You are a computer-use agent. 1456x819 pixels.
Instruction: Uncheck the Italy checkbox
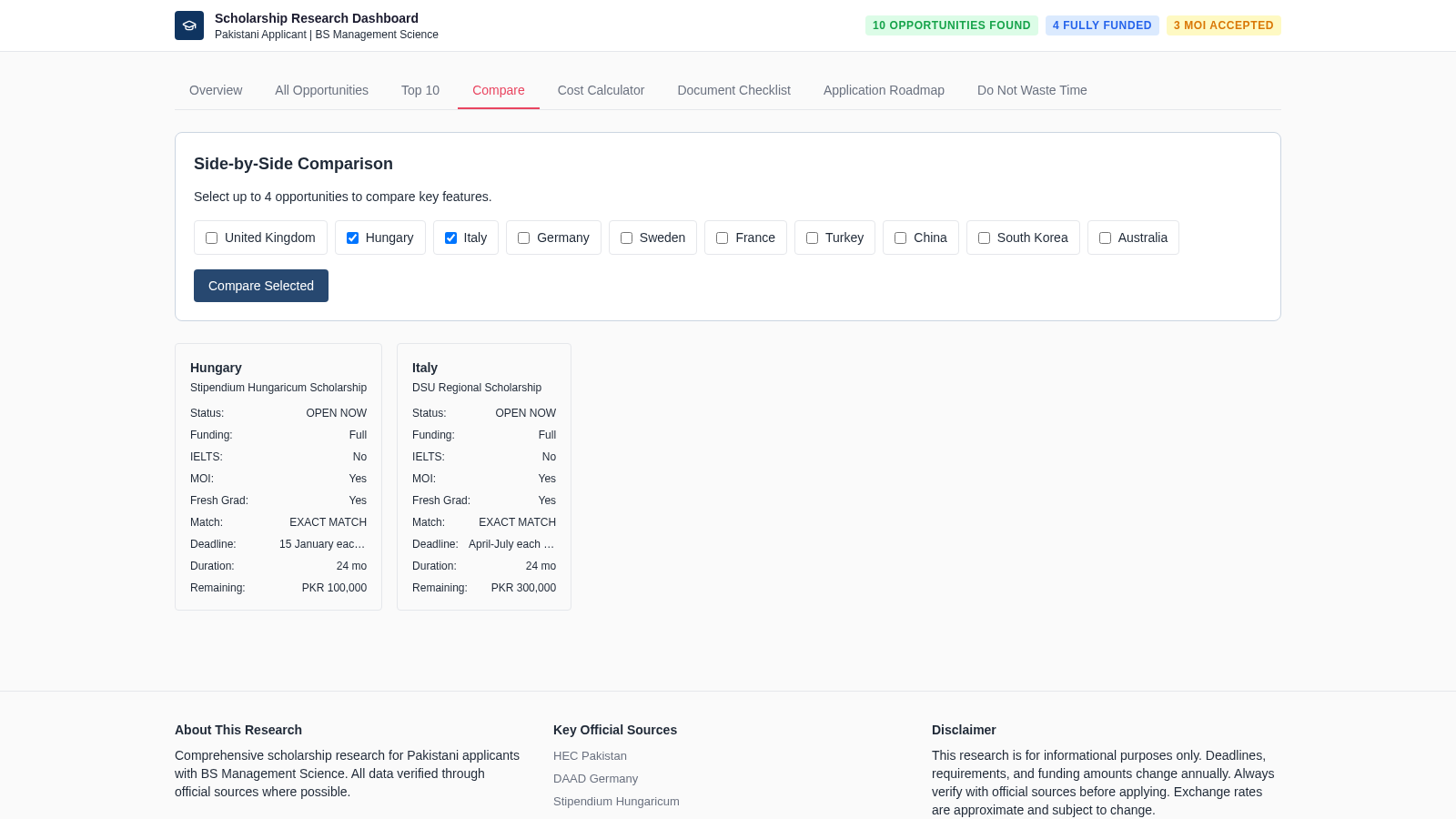[x=450, y=238]
